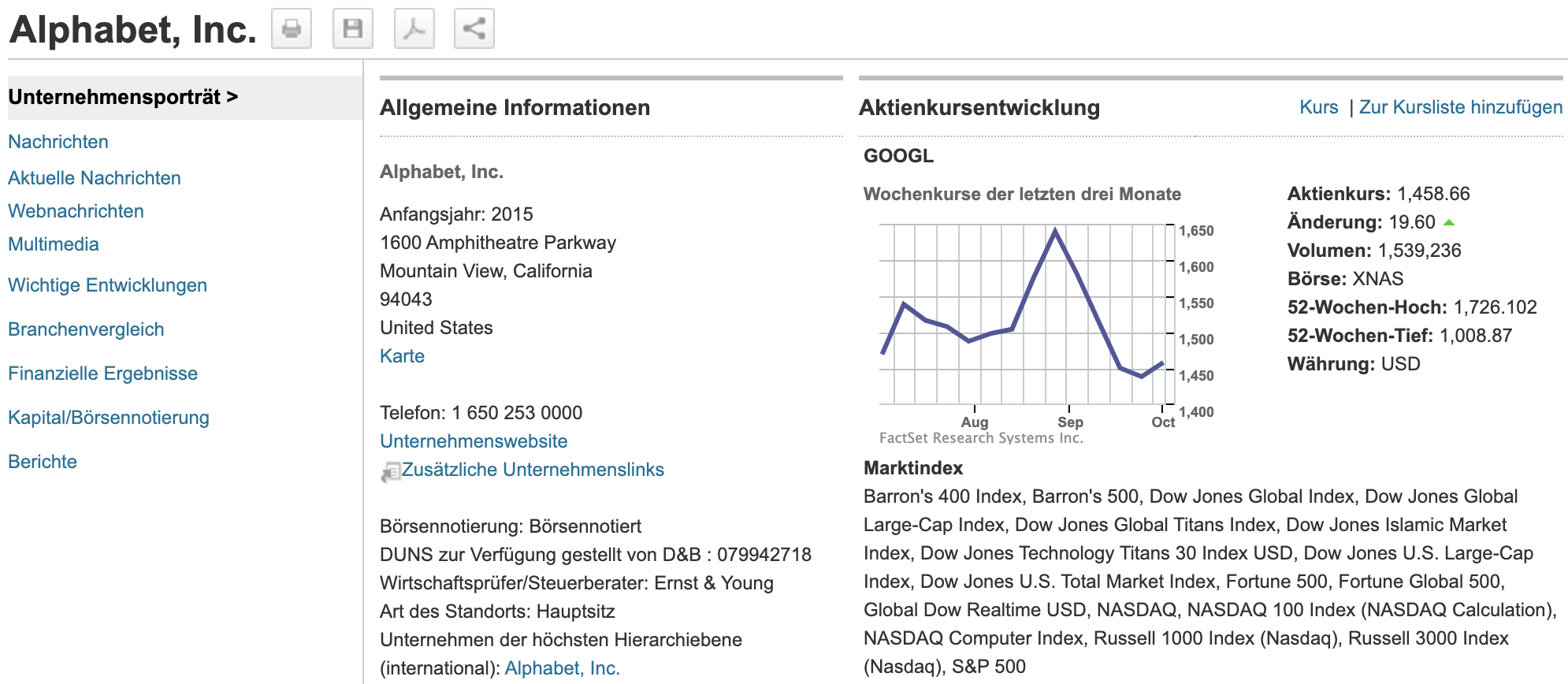Screen dimensions: 1568x684
Task: Click the Währung: USD text
Action: pos(1354,364)
